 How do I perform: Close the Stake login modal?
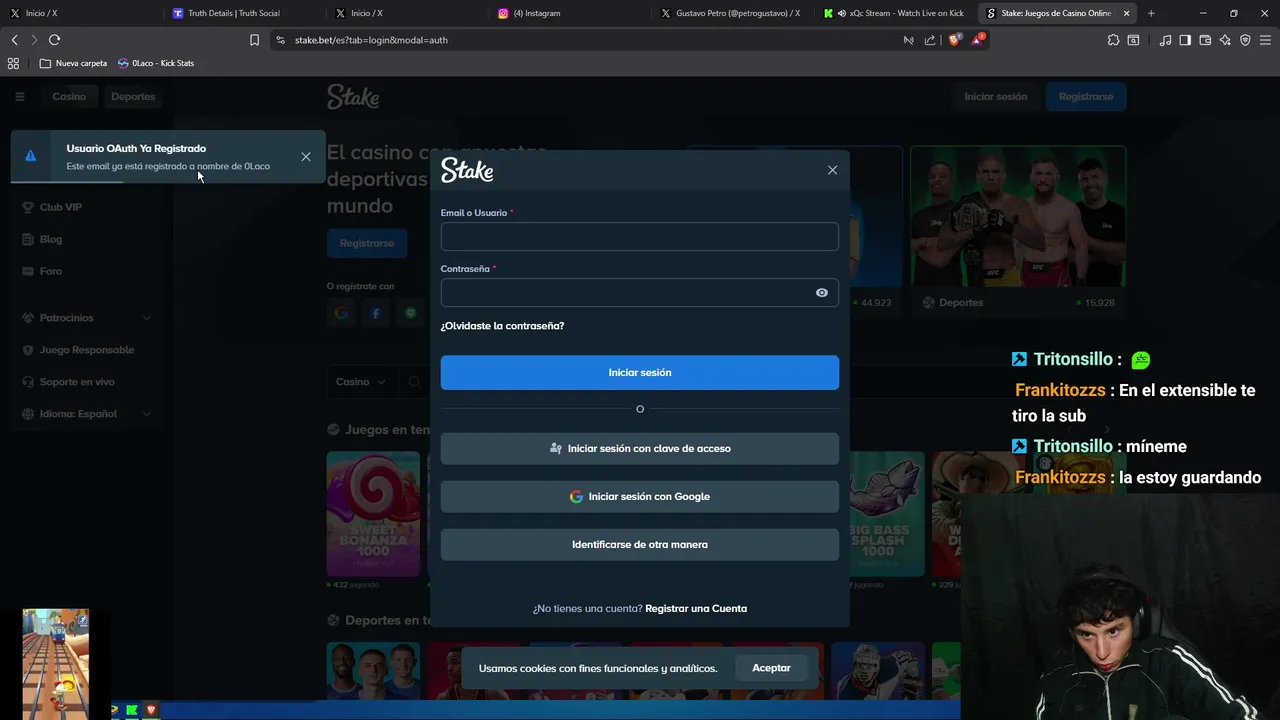pos(832,170)
